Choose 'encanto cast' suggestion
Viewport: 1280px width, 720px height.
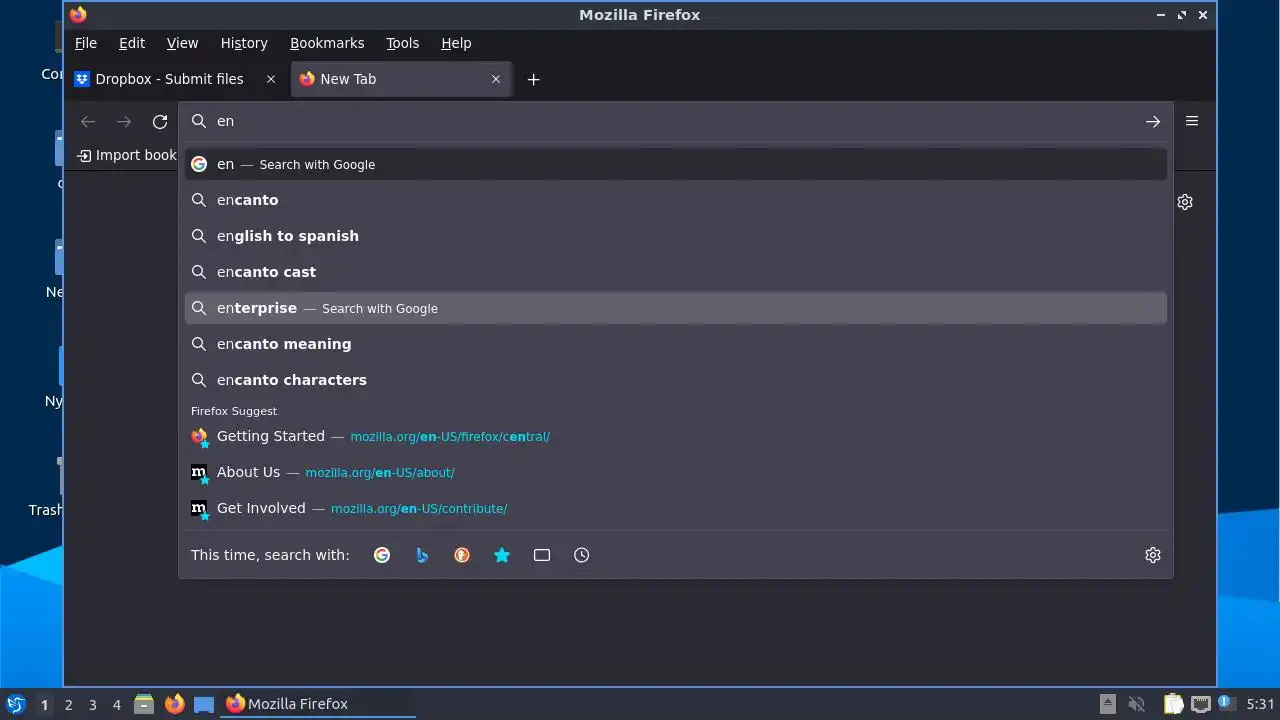[x=676, y=272]
